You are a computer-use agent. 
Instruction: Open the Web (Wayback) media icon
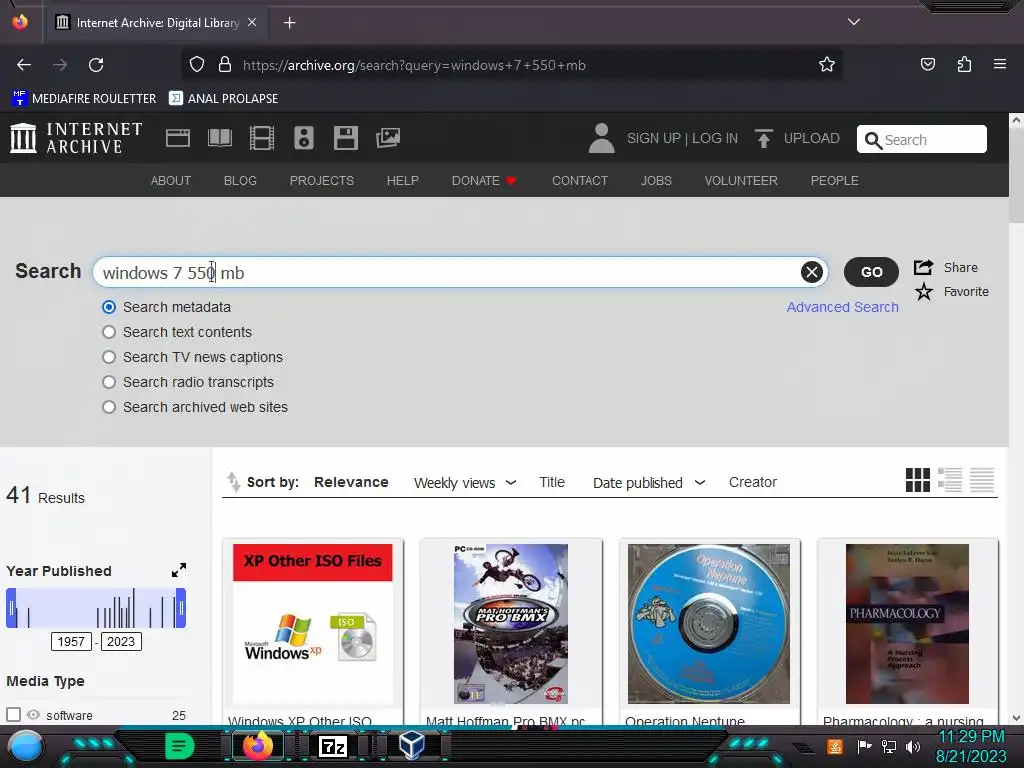(178, 138)
